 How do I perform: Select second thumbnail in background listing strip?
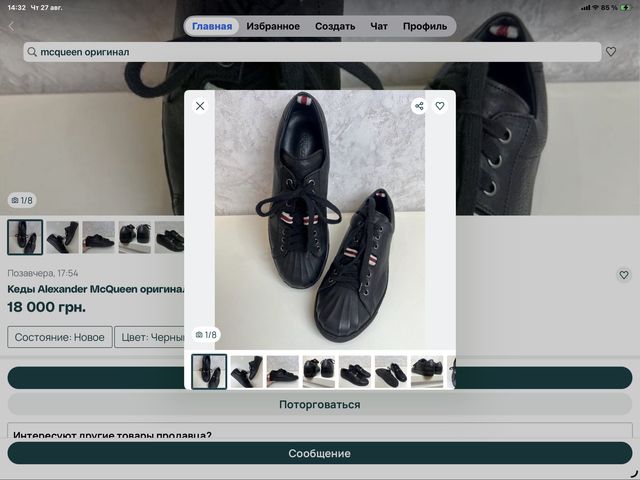click(62, 237)
